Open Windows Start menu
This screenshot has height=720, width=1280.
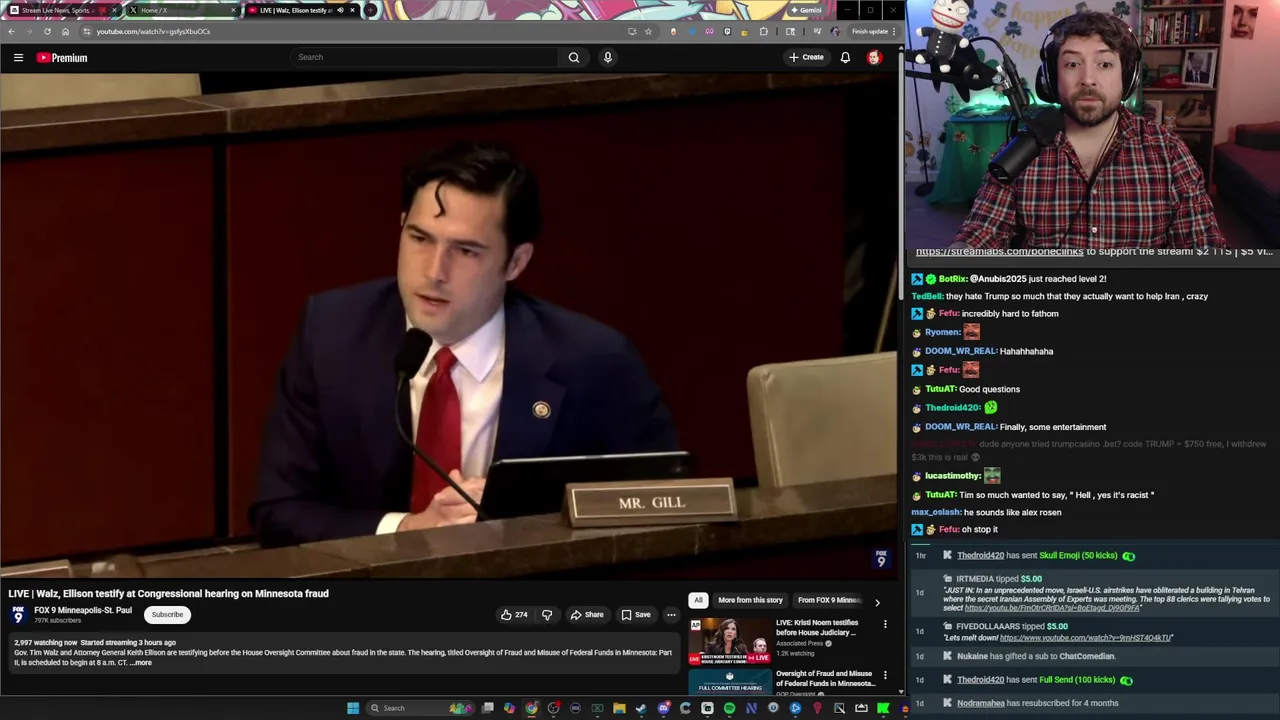[353, 708]
